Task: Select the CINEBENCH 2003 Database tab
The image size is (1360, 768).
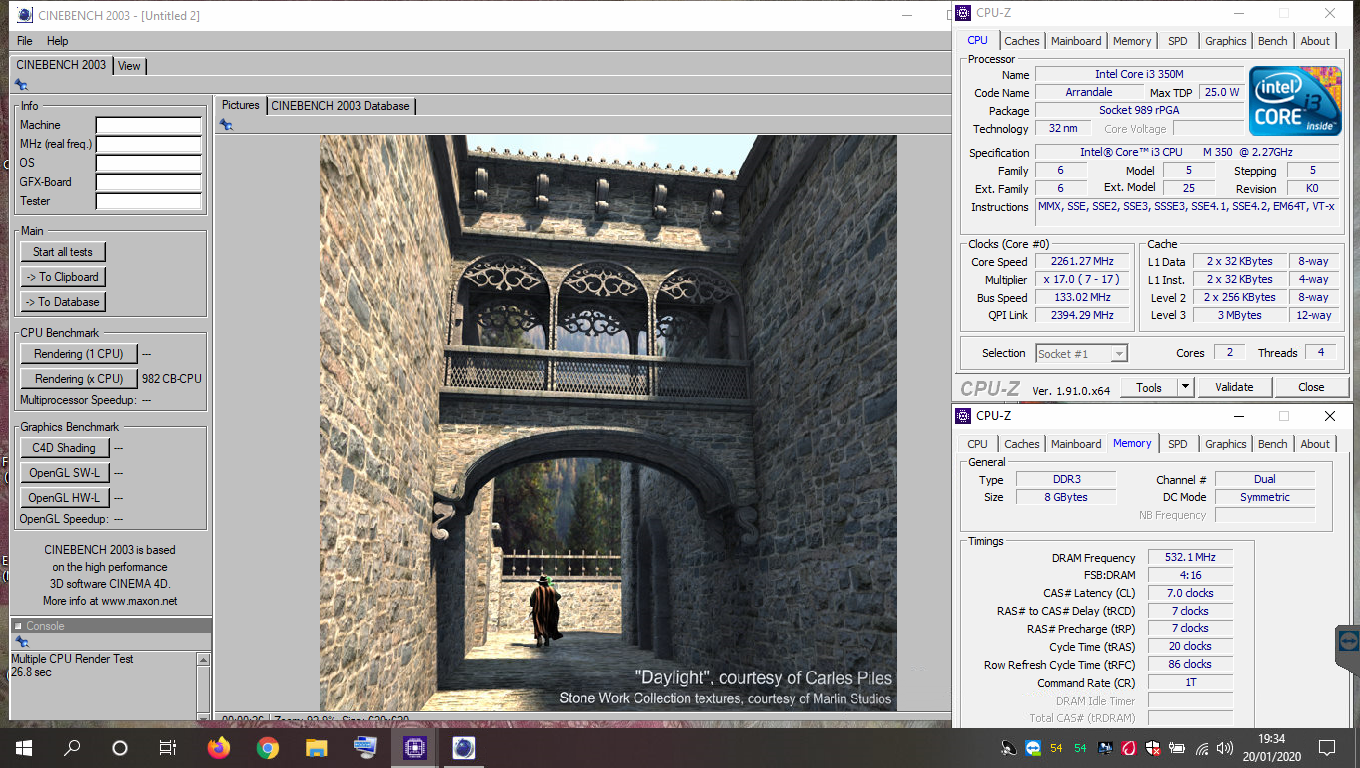Action: pyautogui.click(x=340, y=105)
